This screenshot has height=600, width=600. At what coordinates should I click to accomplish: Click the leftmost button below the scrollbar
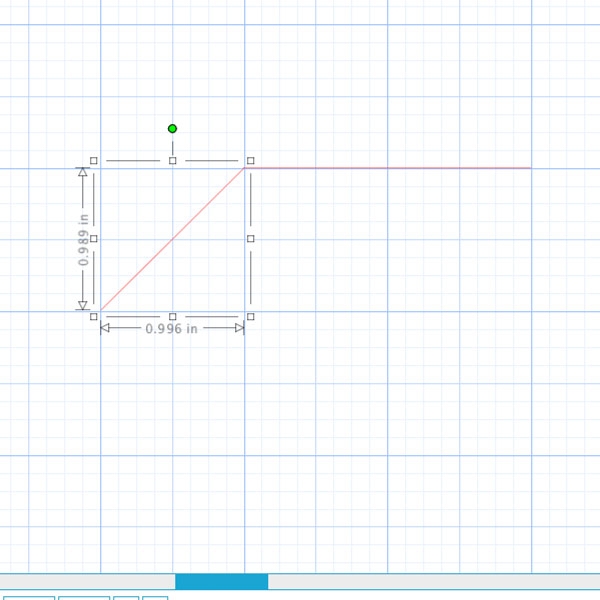click(x=28, y=597)
